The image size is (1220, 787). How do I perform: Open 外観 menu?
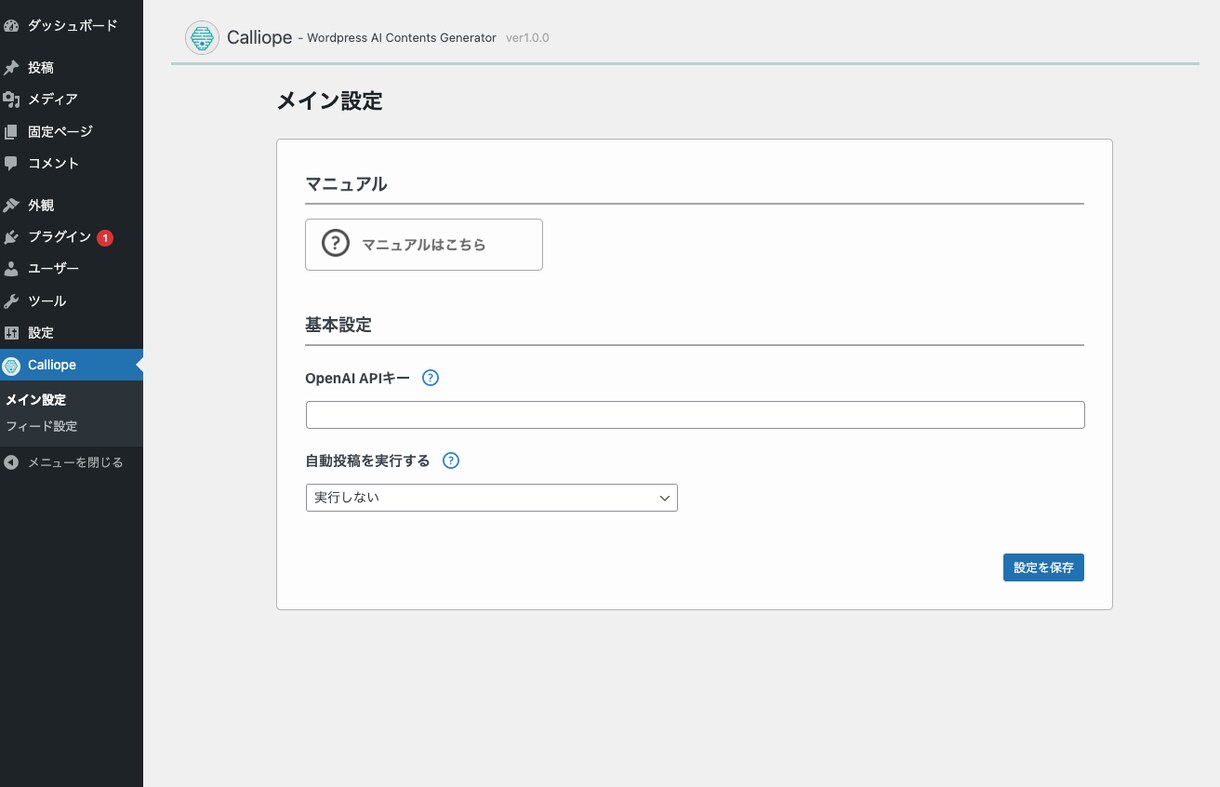[71, 205]
